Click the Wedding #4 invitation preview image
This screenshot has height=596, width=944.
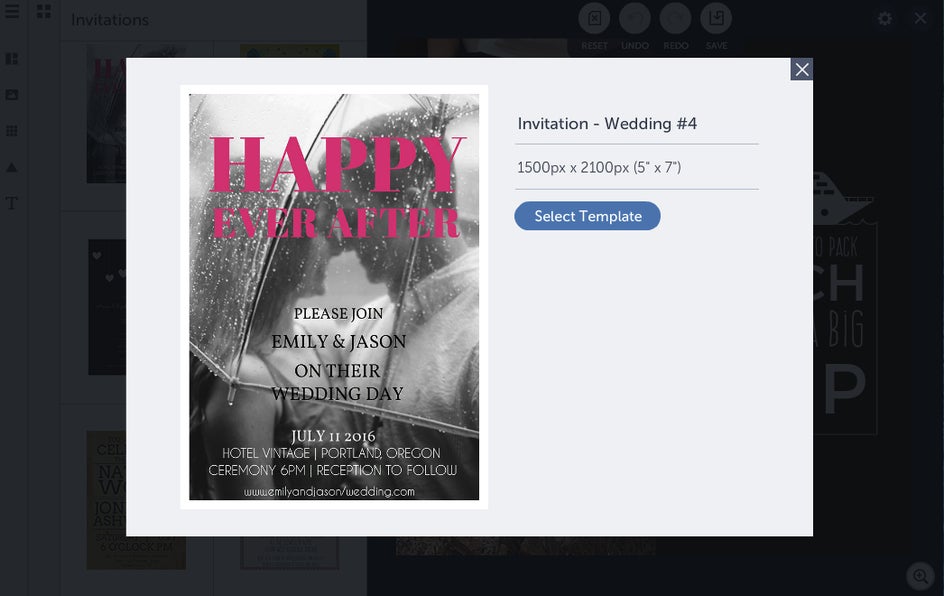tap(334, 297)
